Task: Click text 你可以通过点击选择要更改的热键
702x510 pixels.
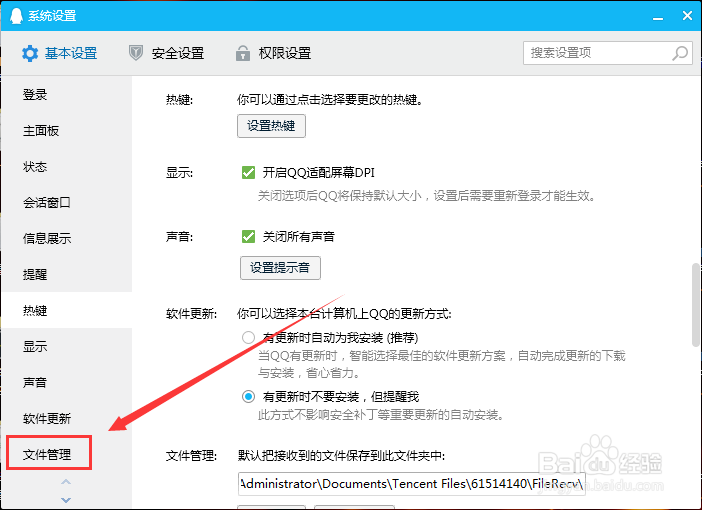Action: tap(330, 99)
